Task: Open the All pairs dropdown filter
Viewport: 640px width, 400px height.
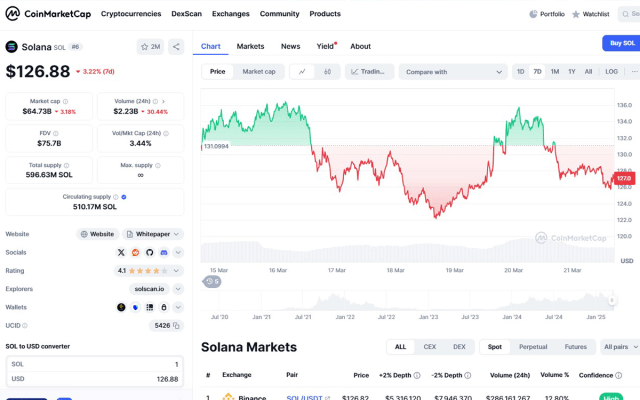Action: point(619,347)
